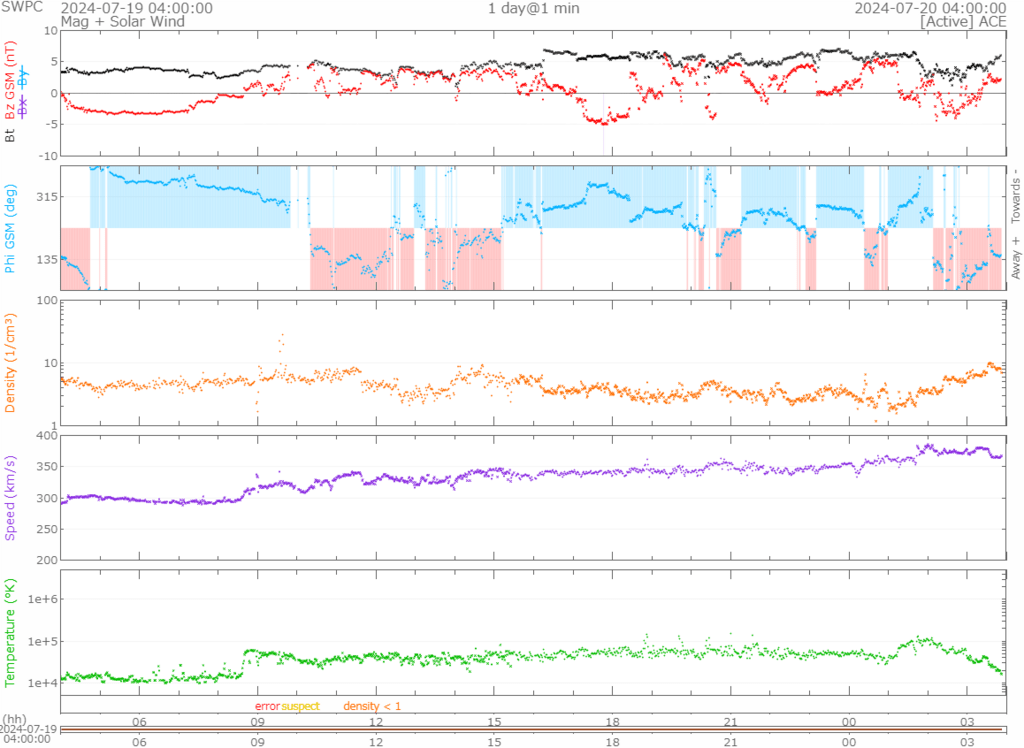Click the timeline range bar at bottom
Screen dimensions: 1024x748
tap(532, 729)
